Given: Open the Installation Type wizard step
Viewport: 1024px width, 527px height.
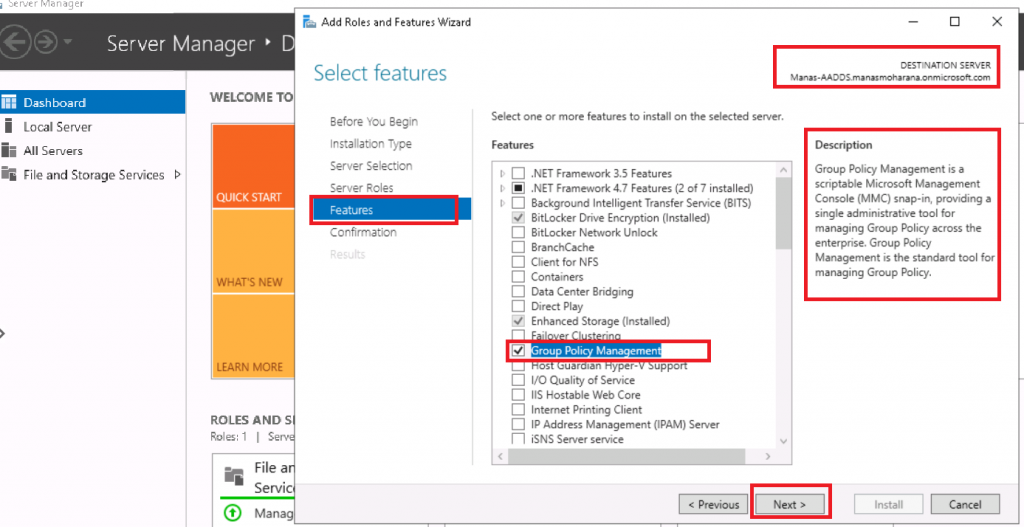Looking at the screenshot, I should point(370,144).
